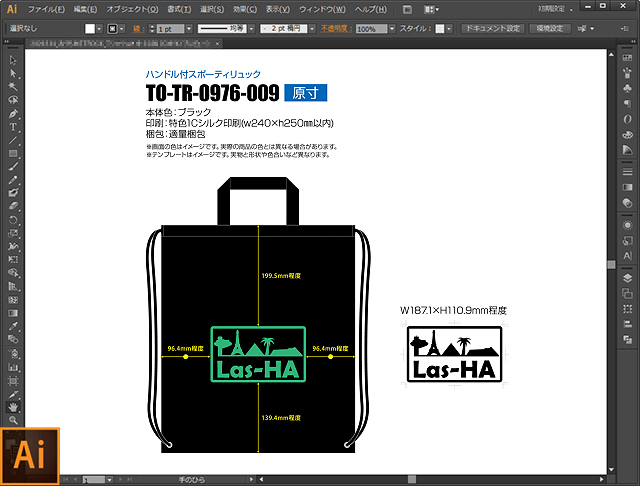Click the 環境設定 button
The width and height of the screenshot is (640, 486).
(548, 29)
